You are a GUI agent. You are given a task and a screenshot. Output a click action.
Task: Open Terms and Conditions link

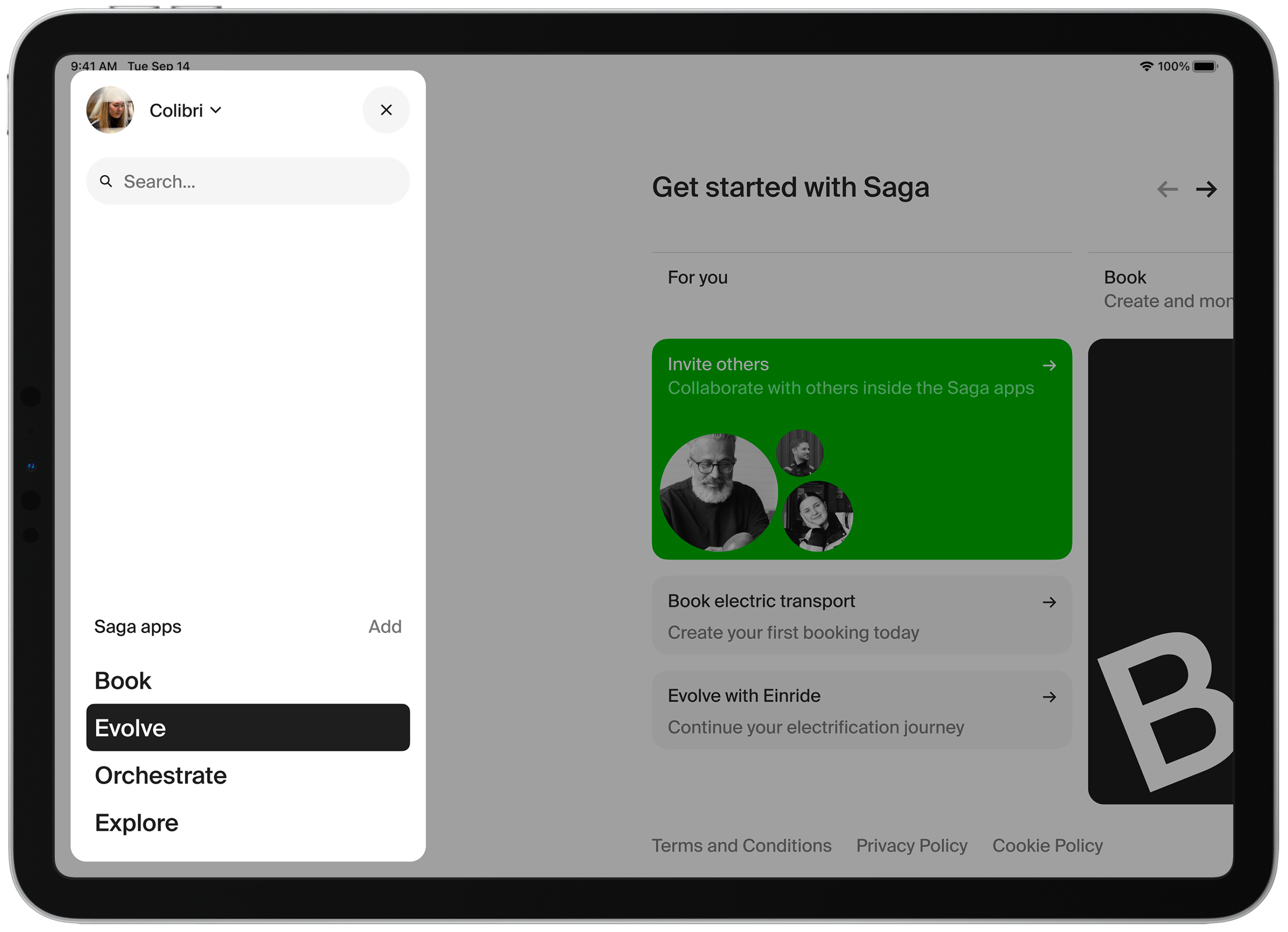(741, 845)
